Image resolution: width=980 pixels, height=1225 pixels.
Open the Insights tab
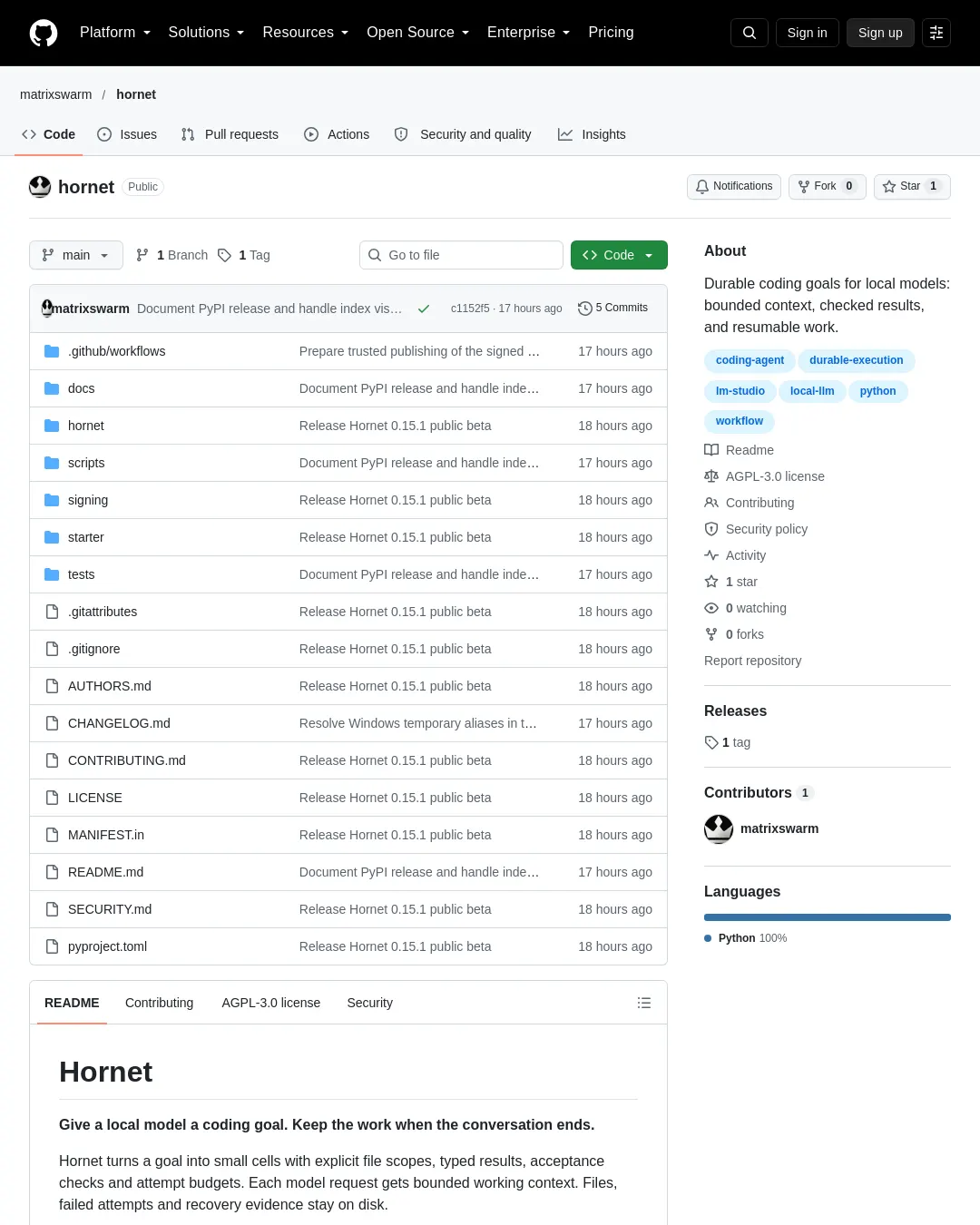tap(592, 134)
